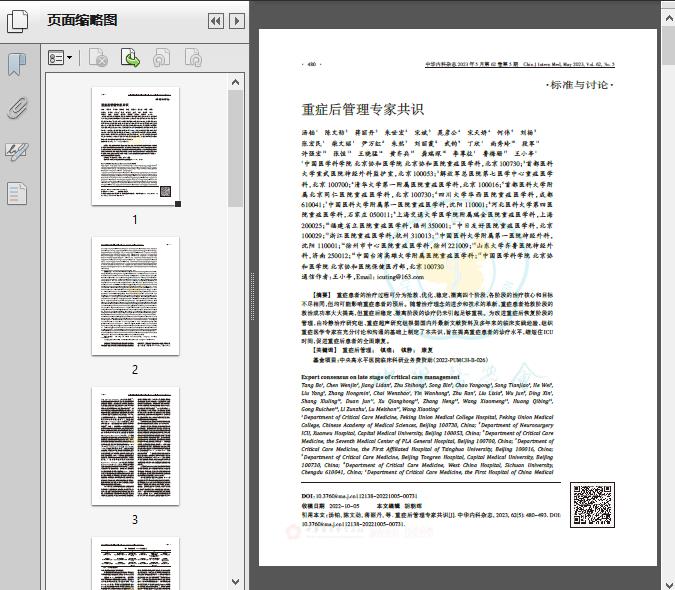Click the English title Expert consensus line
675x590 pixels.
tap(380, 377)
